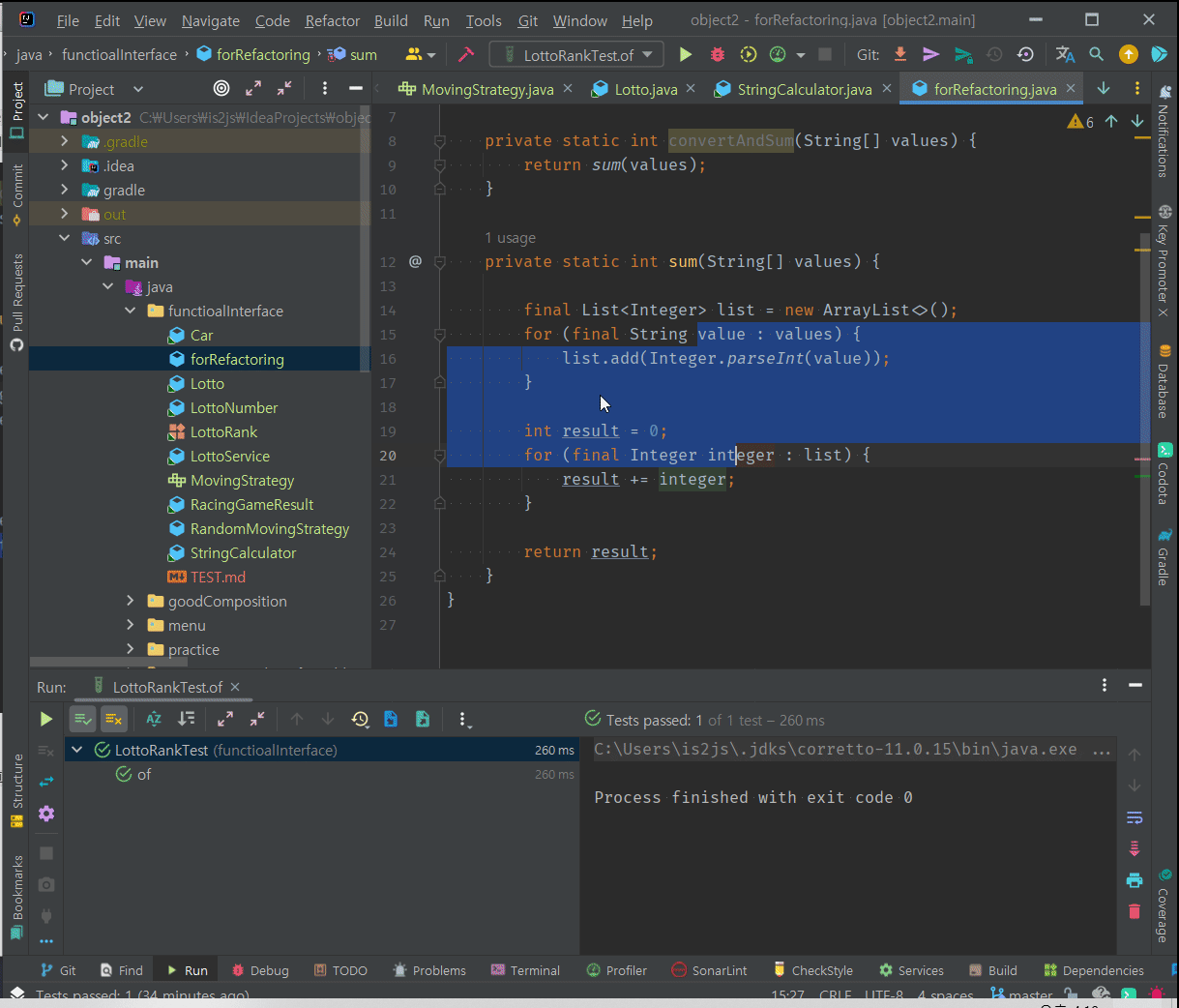1179x1008 pixels.
Task: Open the Refactor menu
Action: pyautogui.click(x=332, y=20)
